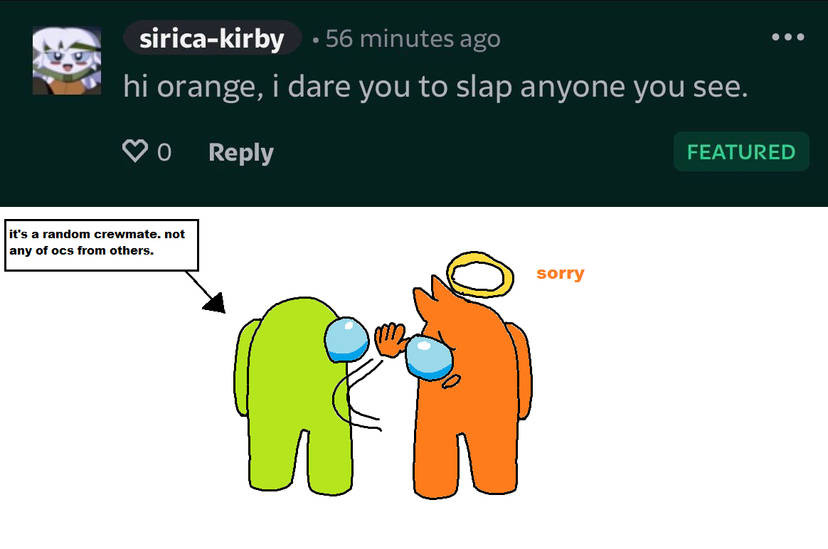Click the green crewmate's blue visor
The width and height of the screenshot is (828, 549).
[x=346, y=339]
